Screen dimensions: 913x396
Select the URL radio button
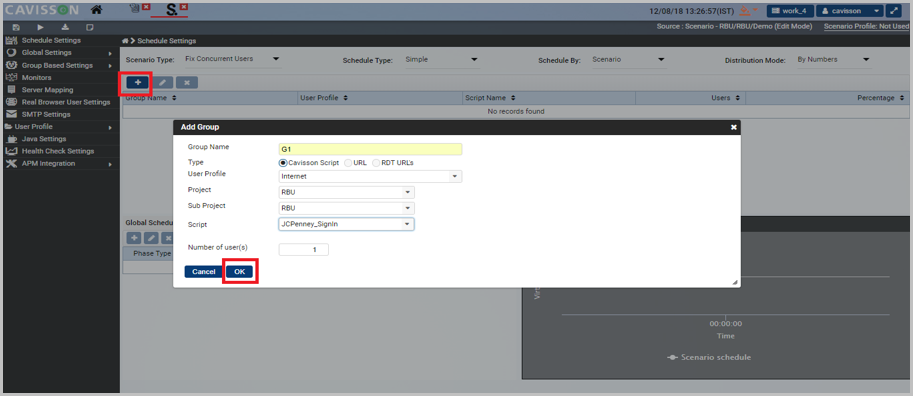(348, 163)
